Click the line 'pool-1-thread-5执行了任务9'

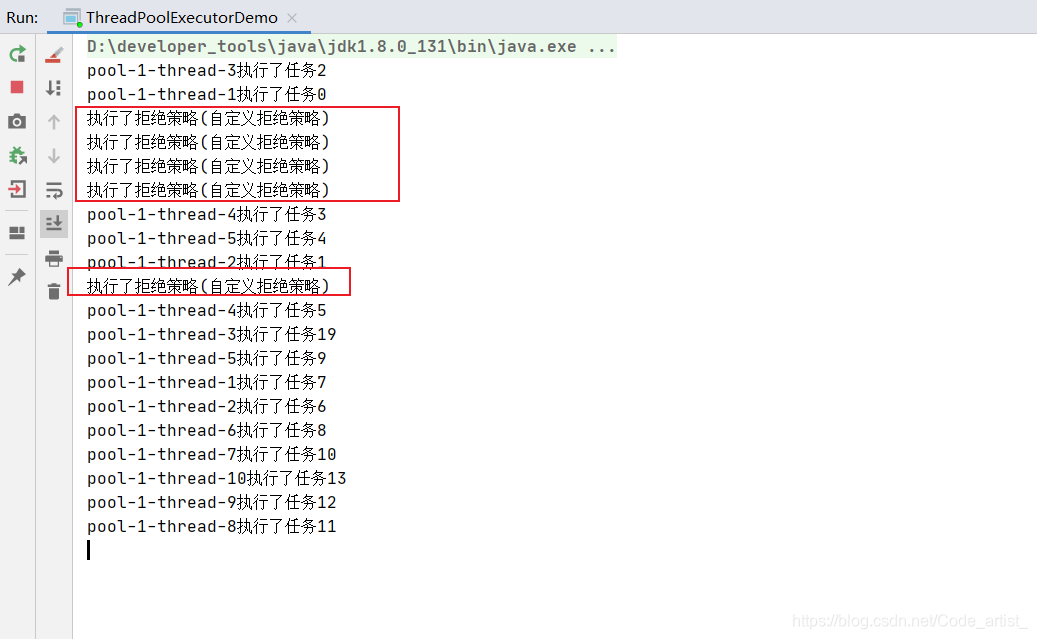[x=206, y=359]
